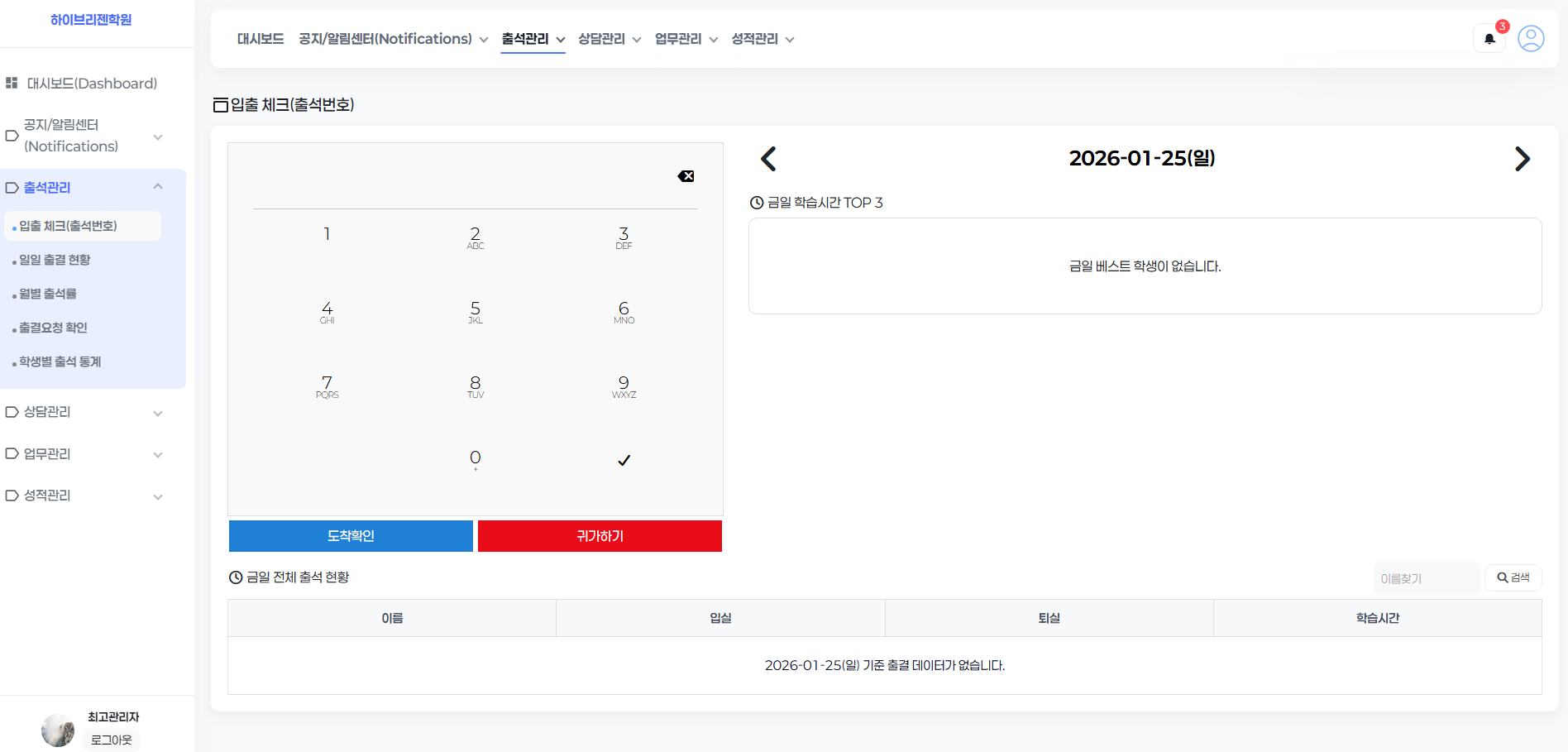Viewport: 1568px width, 752px height.
Task: Go to previous day with left arrow
Action: (x=768, y=159)
